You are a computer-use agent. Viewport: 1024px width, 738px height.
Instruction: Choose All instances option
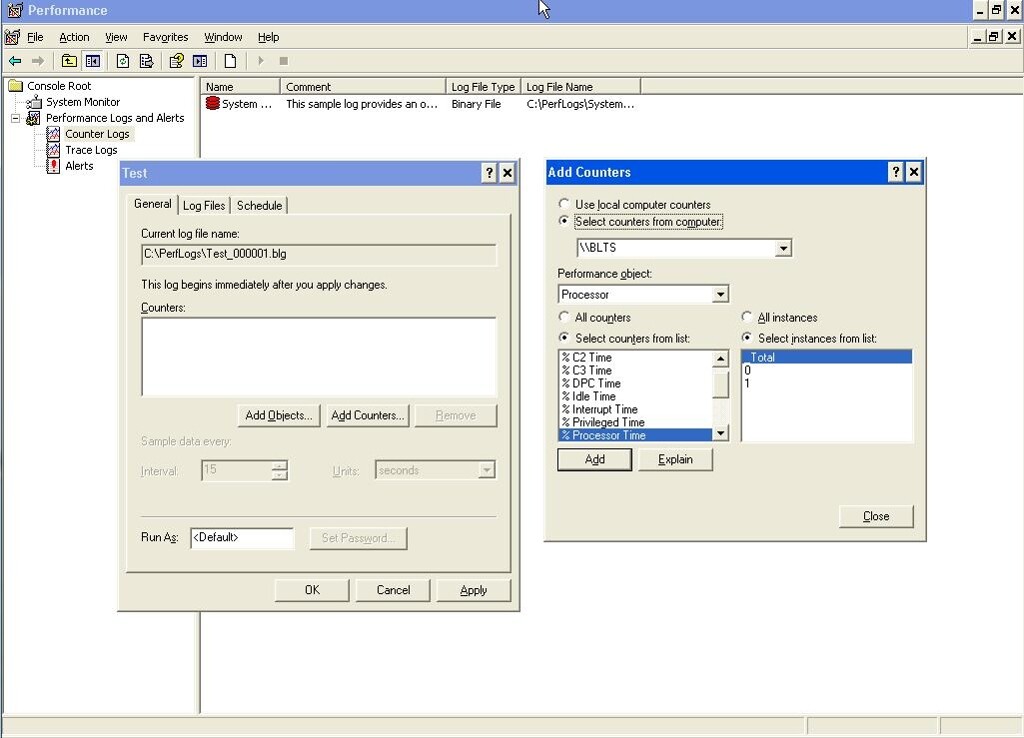tap(747, 317)
